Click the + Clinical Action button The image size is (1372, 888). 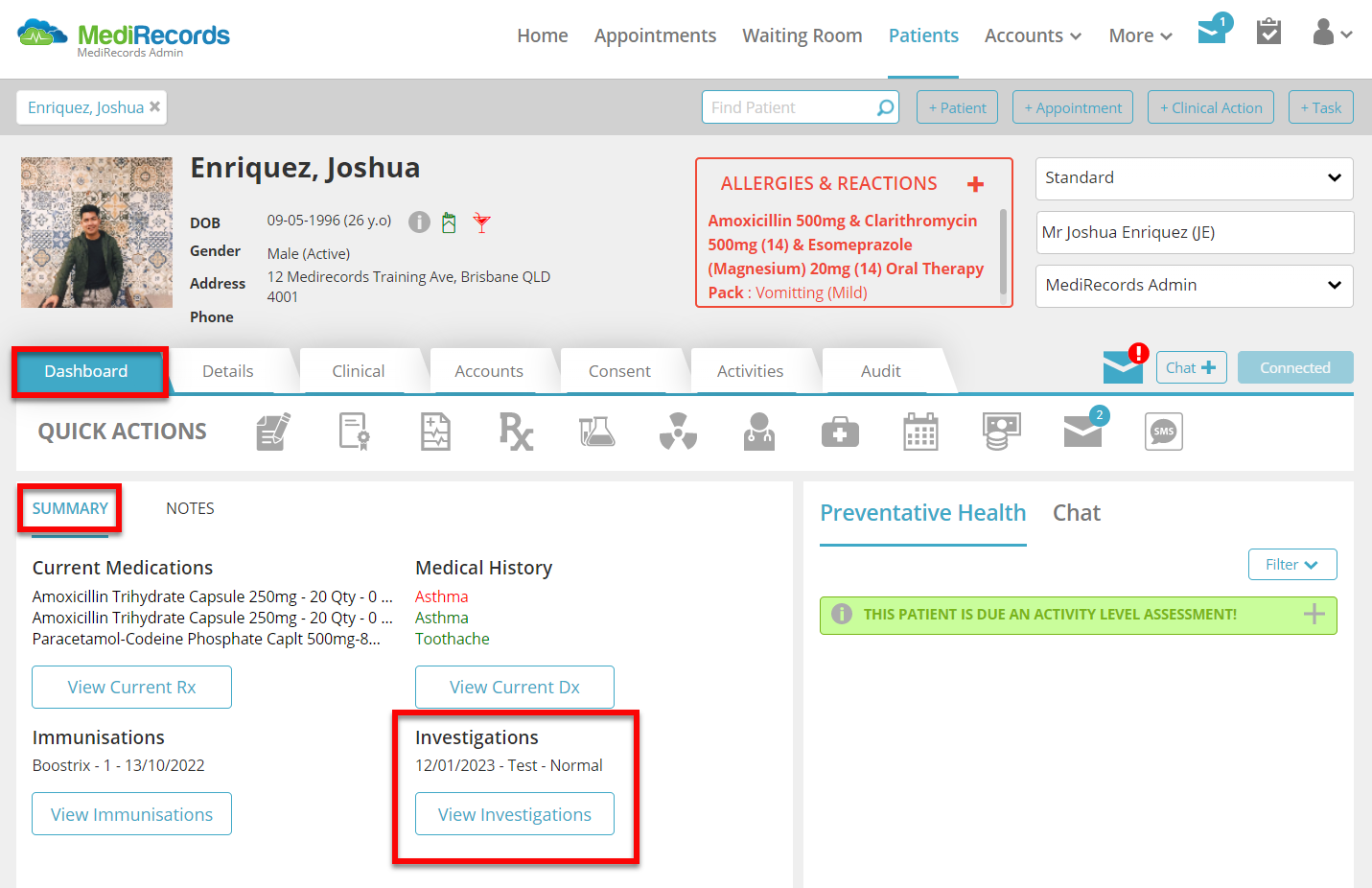click(1211, 107)
